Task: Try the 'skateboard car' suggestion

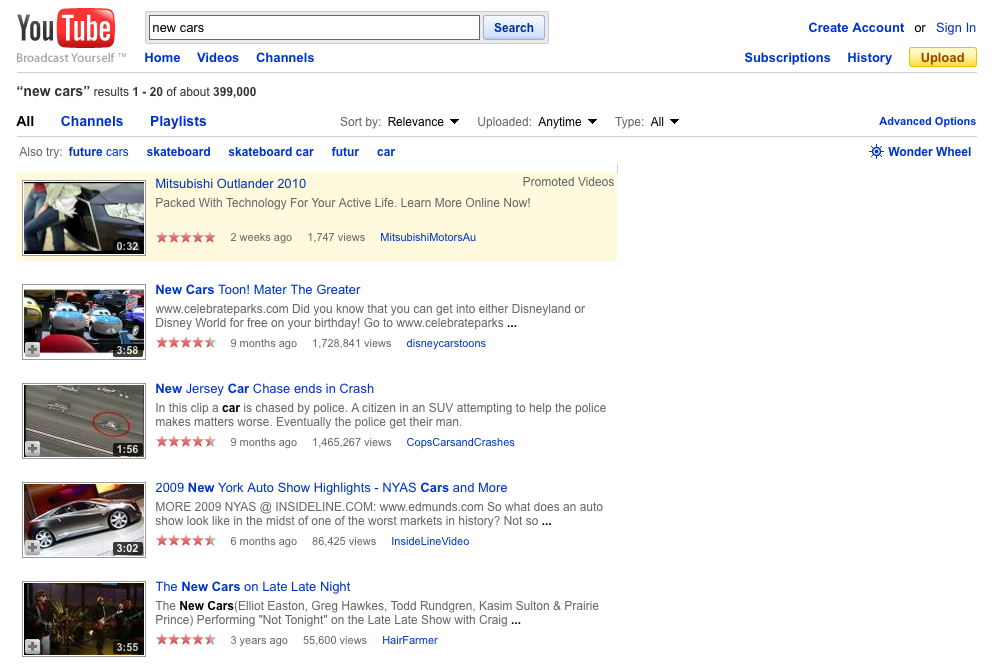Action: pyautogui.click(x=271, y=152)
